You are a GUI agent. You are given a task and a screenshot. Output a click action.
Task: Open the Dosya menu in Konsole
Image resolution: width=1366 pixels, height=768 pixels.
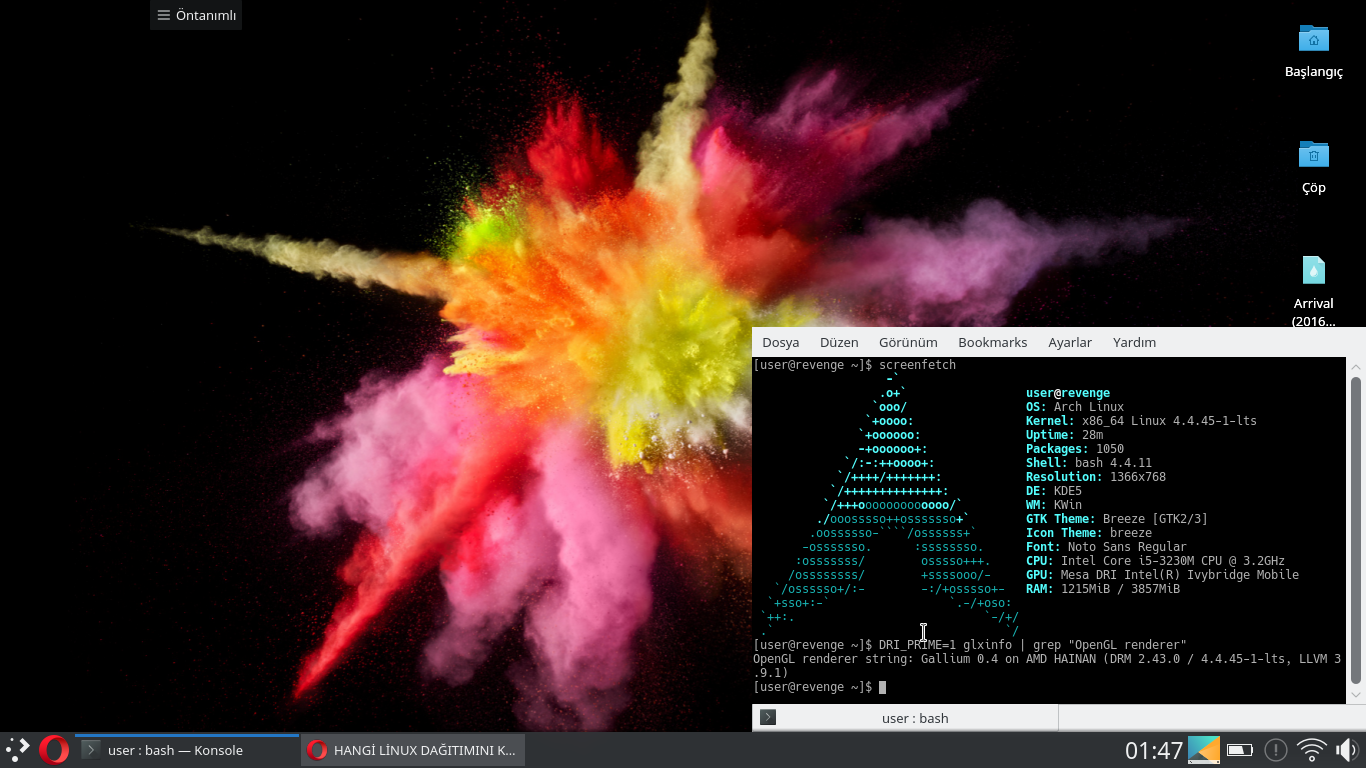point(780,342)
